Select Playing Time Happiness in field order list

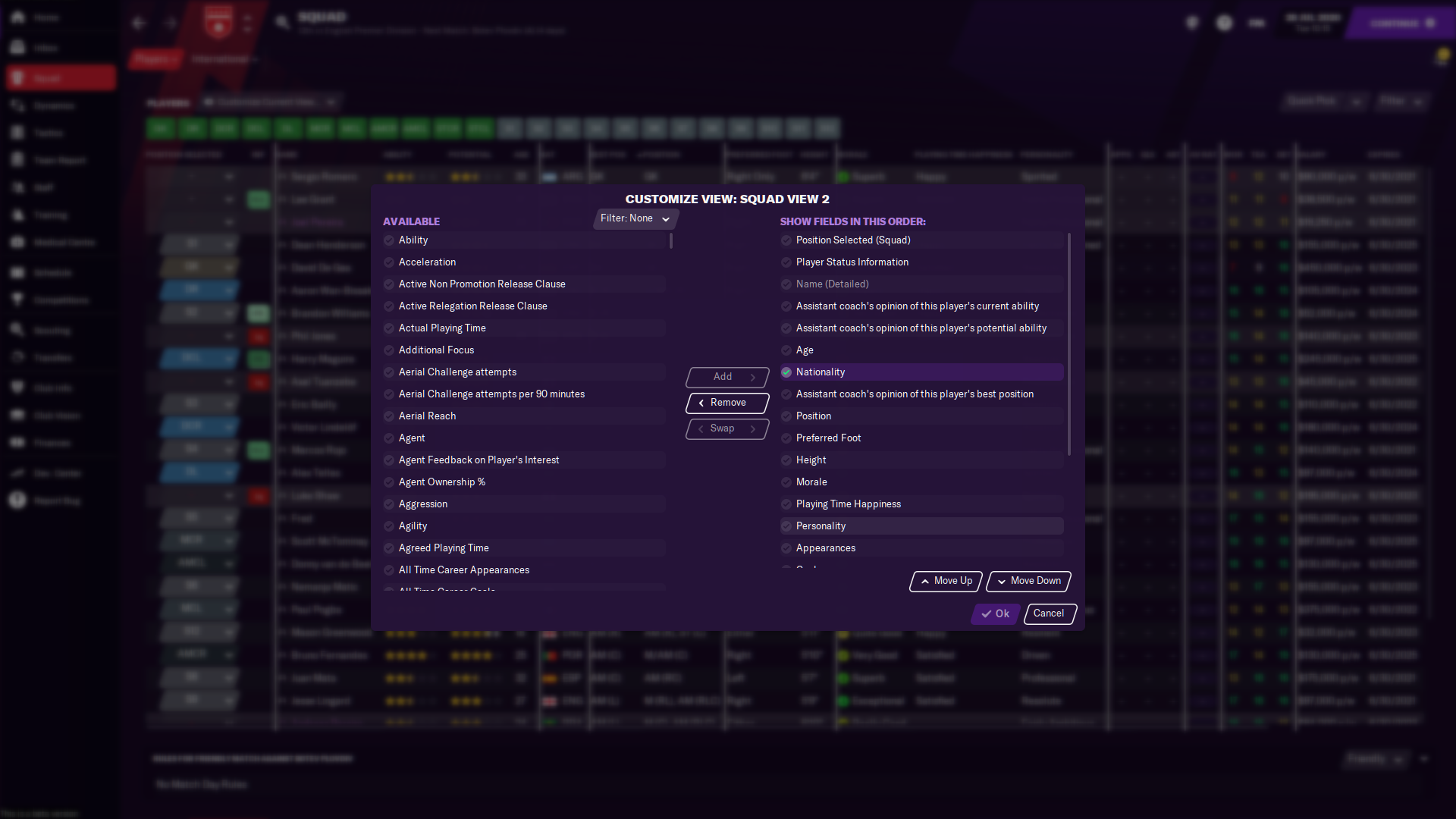tap(848, 504)
